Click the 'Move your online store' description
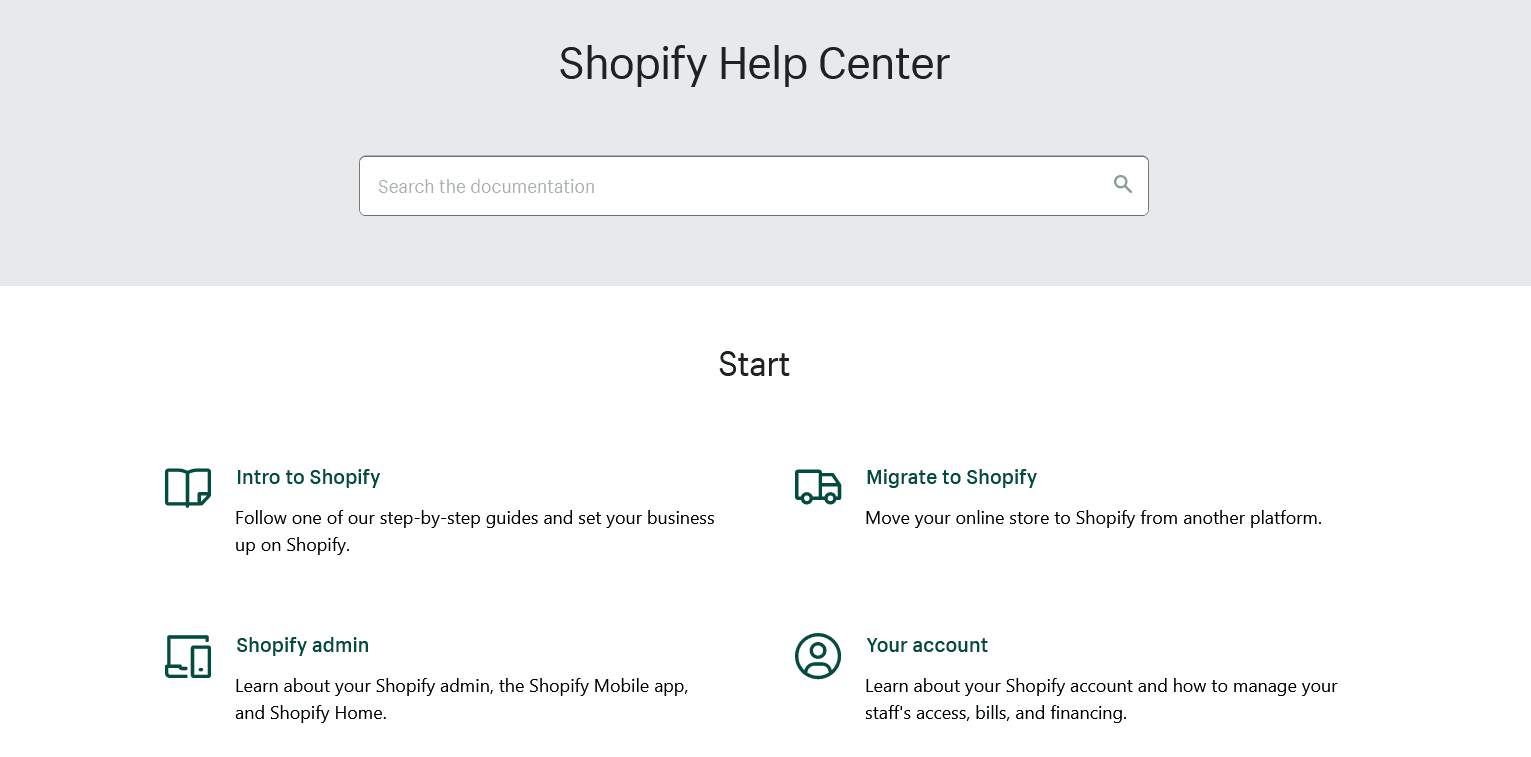 click(1093, 518)
